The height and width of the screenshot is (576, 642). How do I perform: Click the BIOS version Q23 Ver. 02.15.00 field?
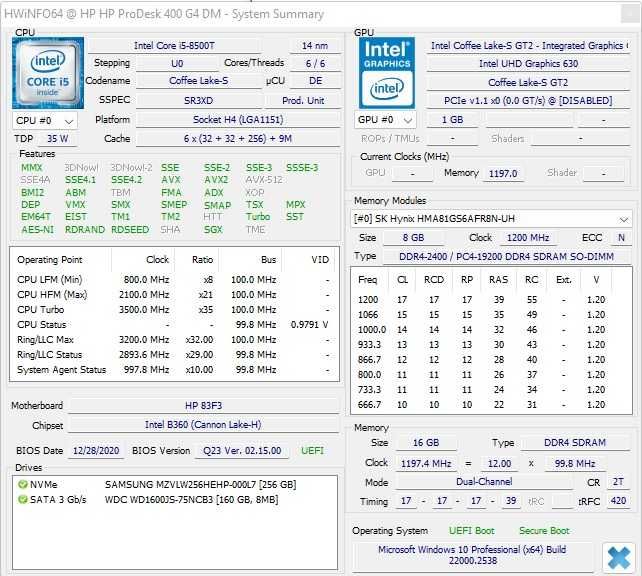coord(242,451)
